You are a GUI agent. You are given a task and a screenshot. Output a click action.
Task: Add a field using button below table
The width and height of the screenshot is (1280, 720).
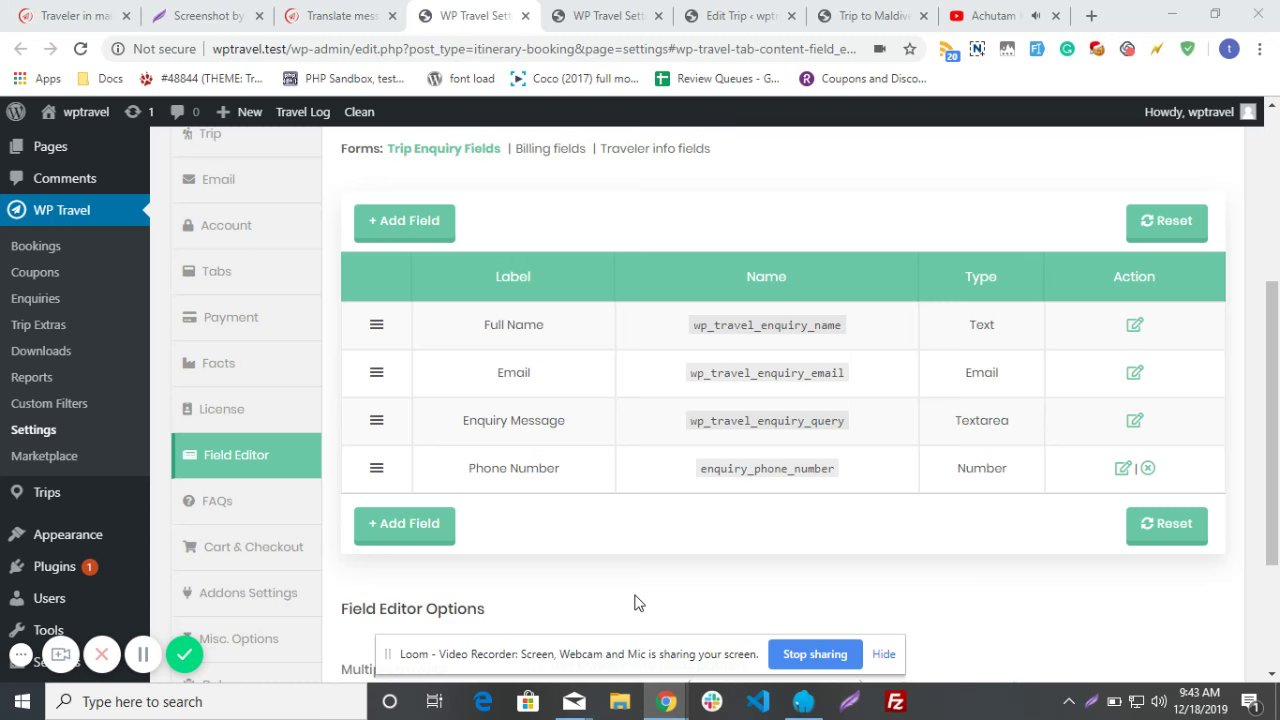point(404,525)
